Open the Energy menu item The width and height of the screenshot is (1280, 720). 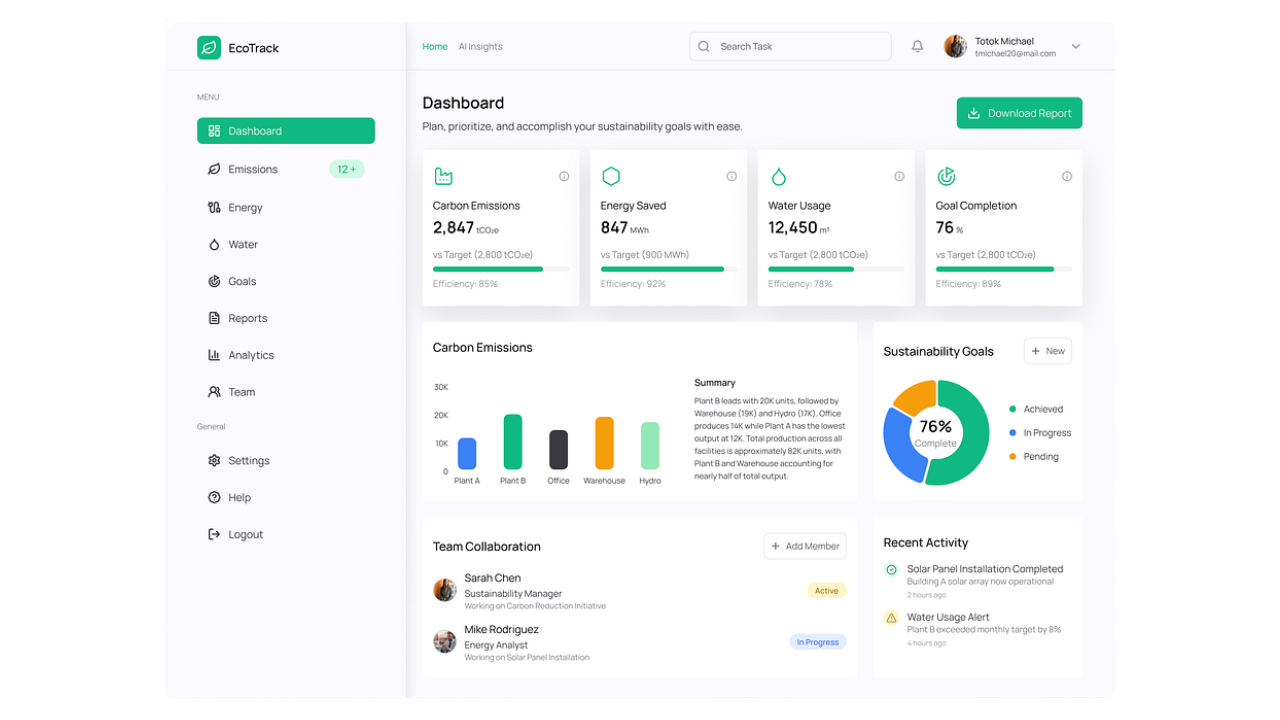pos(286,207)
